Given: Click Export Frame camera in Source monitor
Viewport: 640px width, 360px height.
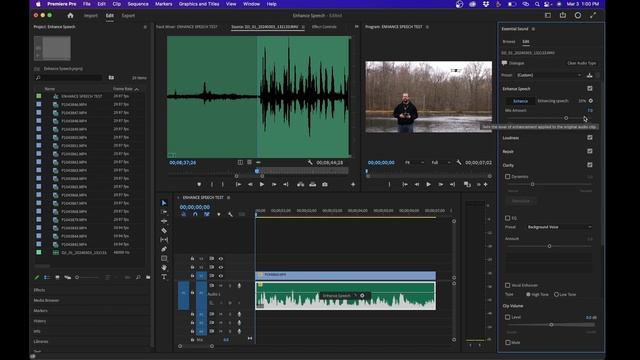Looking at the screenshot, I should 325,184.
